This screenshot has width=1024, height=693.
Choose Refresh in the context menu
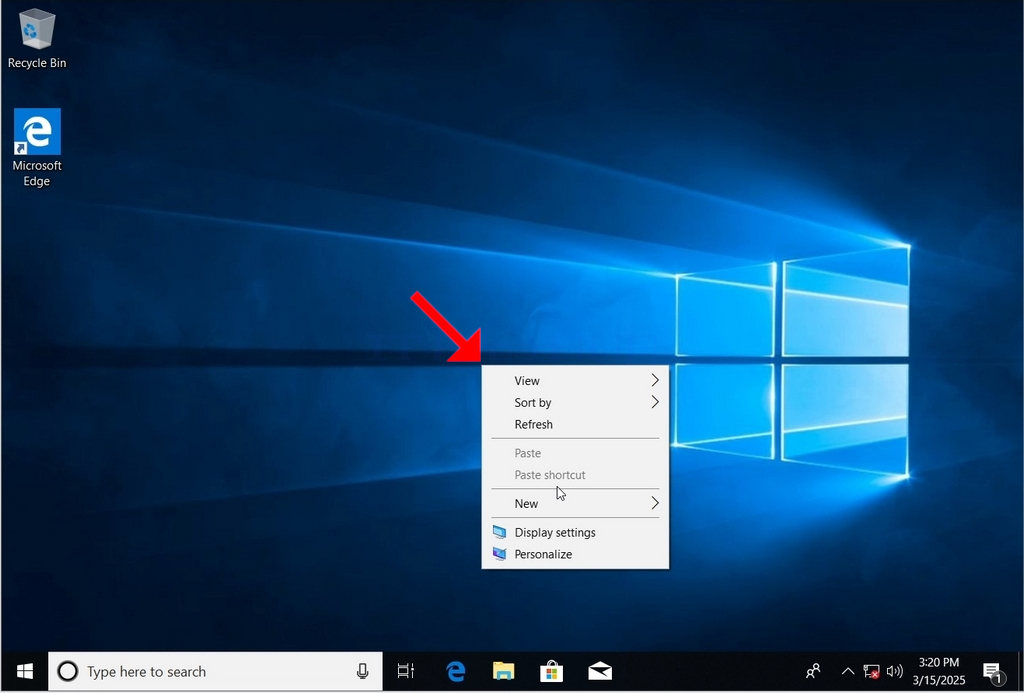(575, 425)
